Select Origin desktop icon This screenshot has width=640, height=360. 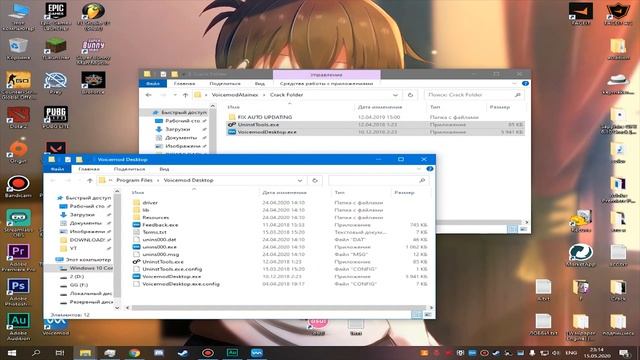[x=18, y=151]
